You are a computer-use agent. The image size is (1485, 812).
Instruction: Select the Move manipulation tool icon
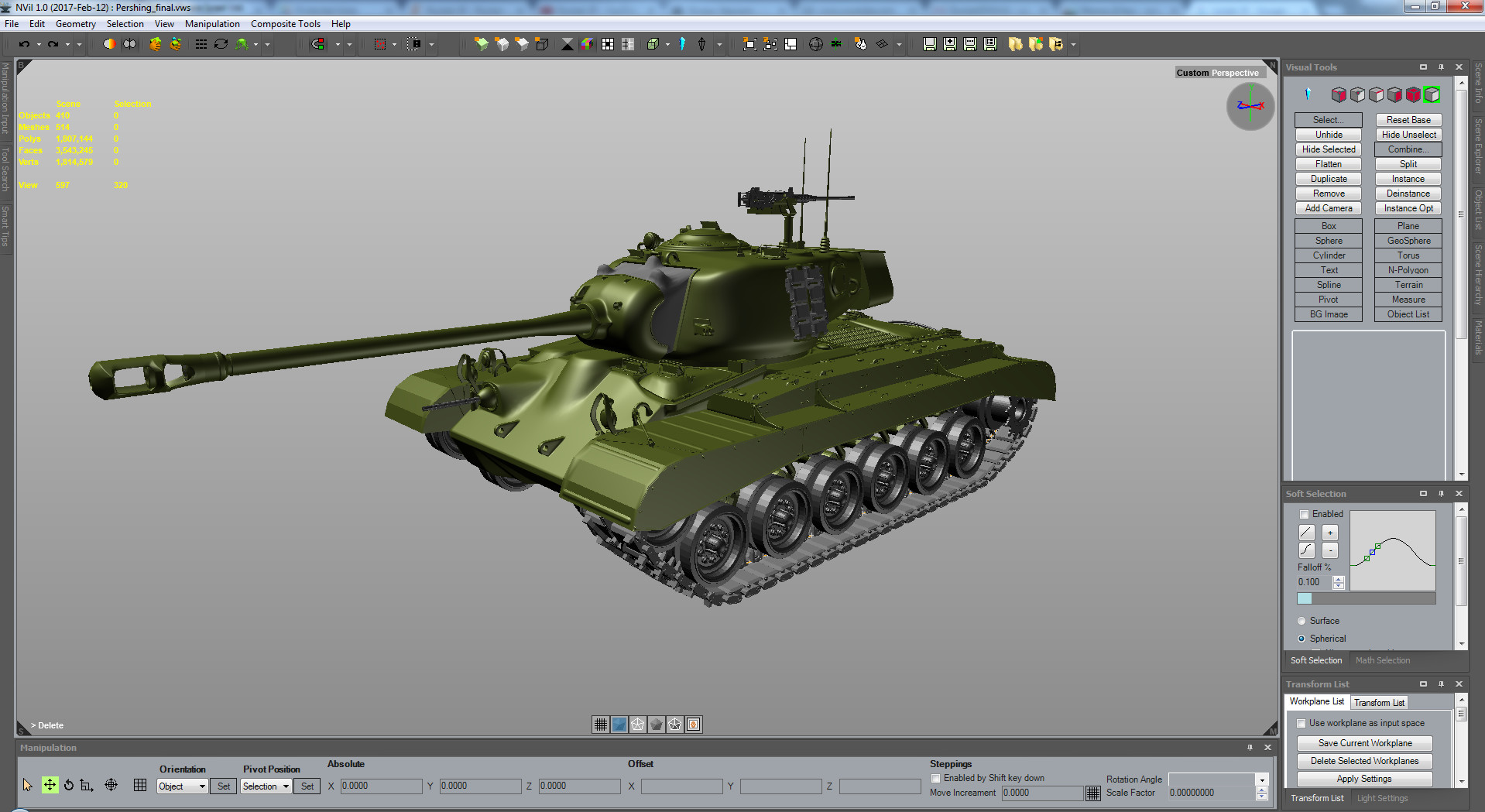(49, 785)
